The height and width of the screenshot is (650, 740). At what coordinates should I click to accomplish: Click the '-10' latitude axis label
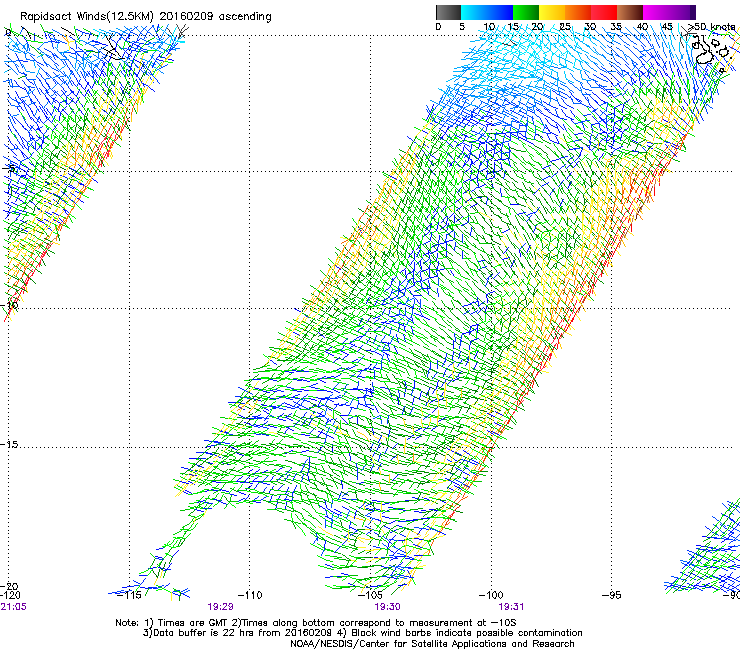coord(9,305)
